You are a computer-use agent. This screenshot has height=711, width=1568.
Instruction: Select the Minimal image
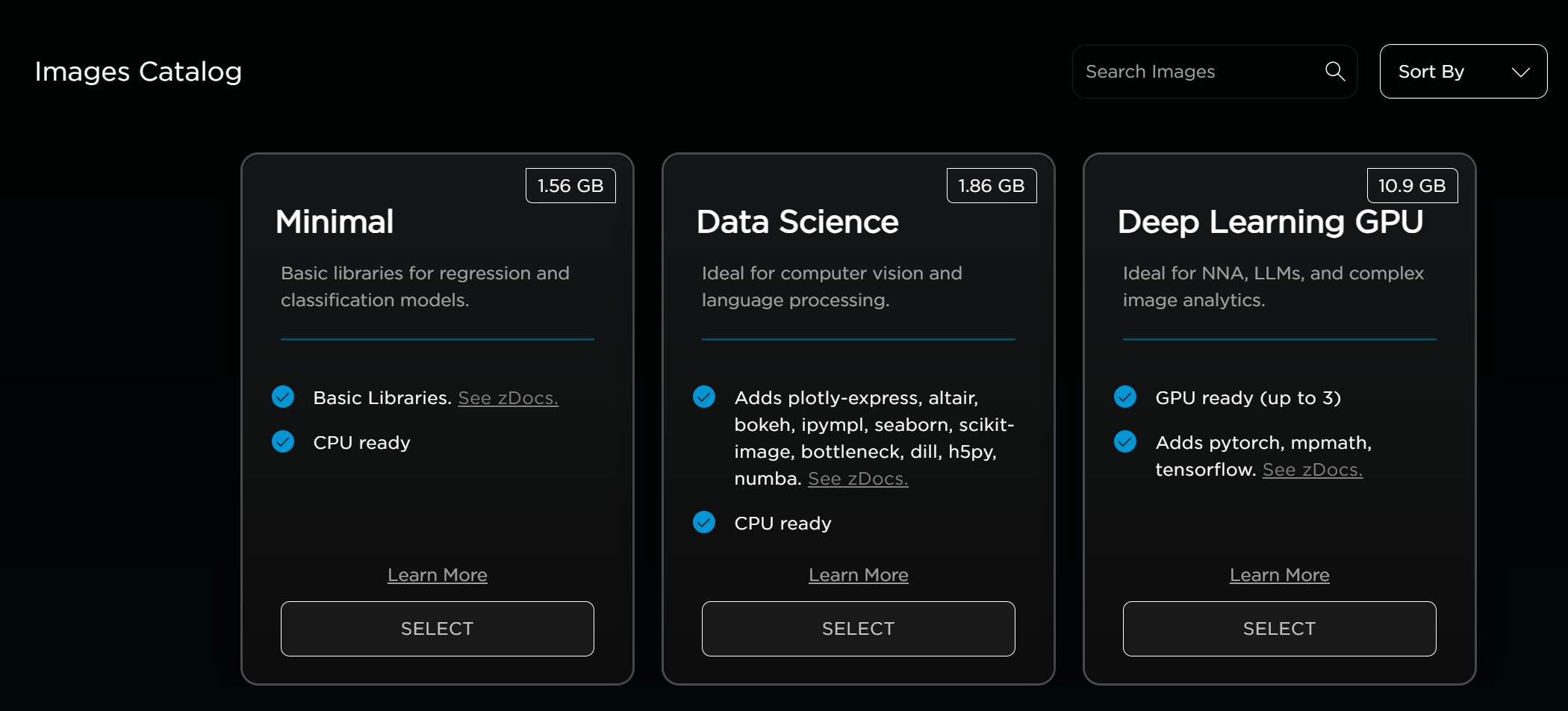pos(438,629)
